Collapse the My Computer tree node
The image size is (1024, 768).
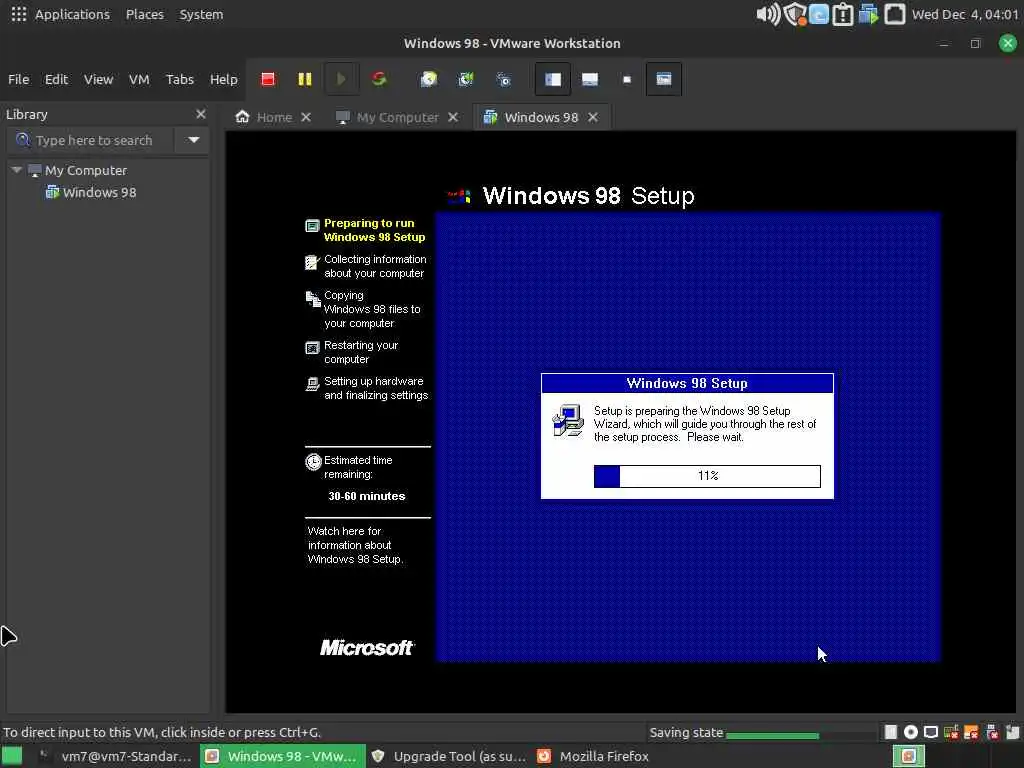(x=17, y=170)
